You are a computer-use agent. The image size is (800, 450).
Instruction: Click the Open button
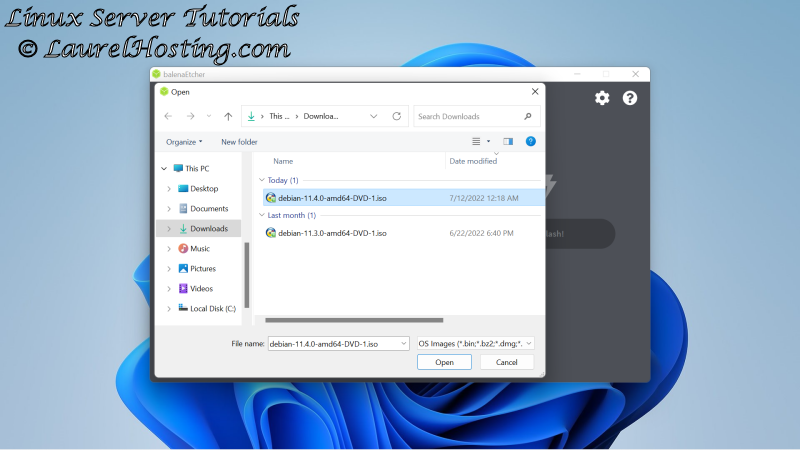[x=444, y=362]
